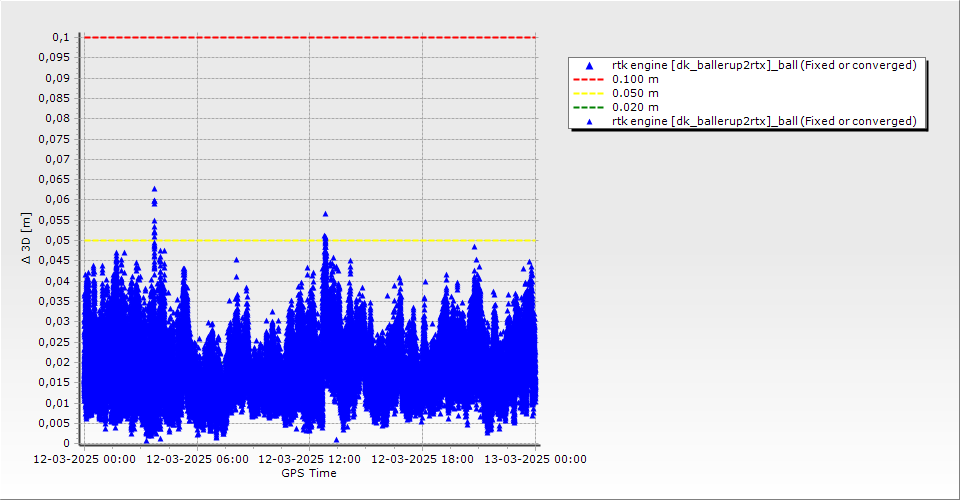Select the green dashed line legend swatch
The width and height of the screenshot is (960, 500).
coord(588,108)
